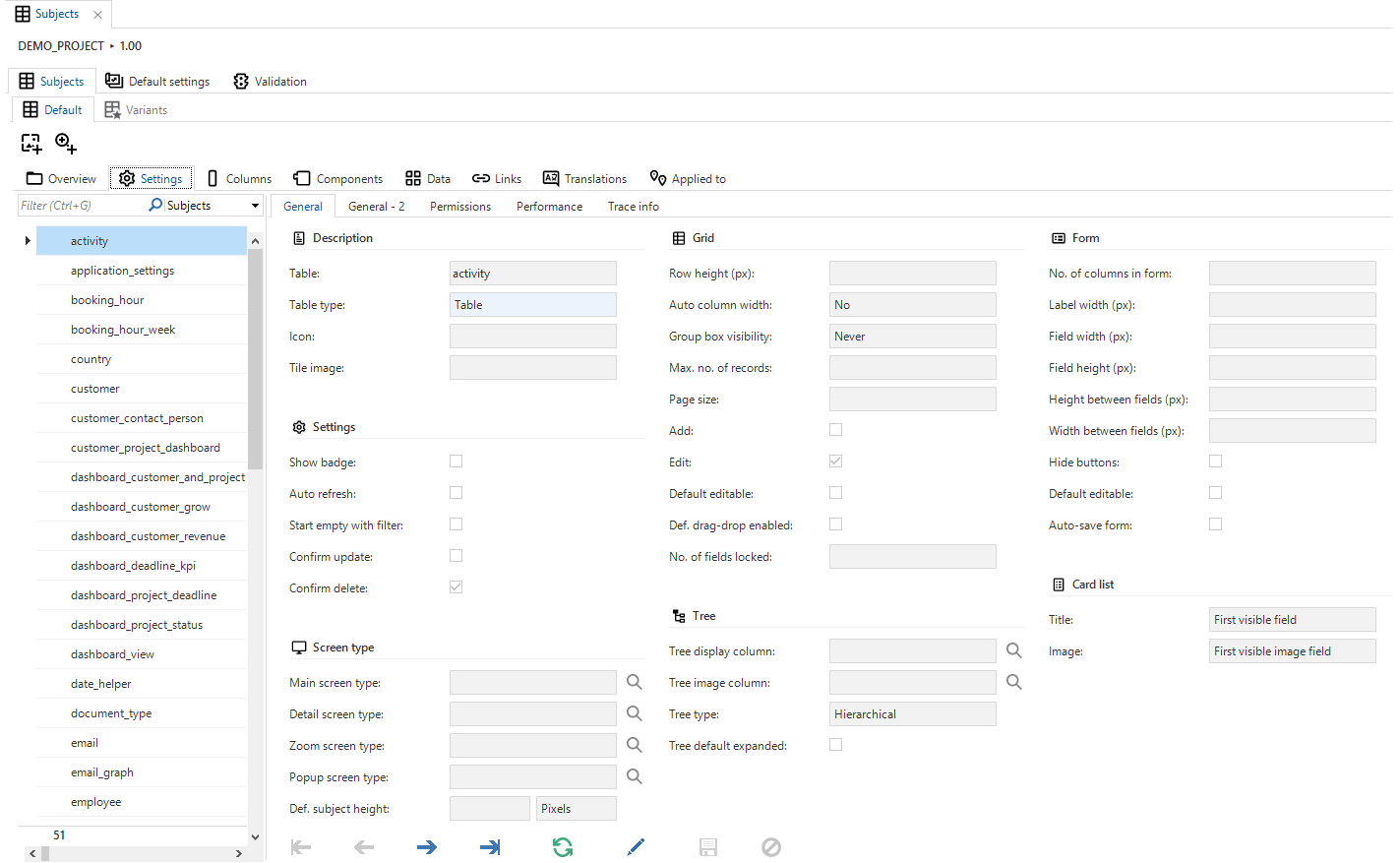
Task: Toggle the Auto refresh checkbox
Action: click(456, 493)
